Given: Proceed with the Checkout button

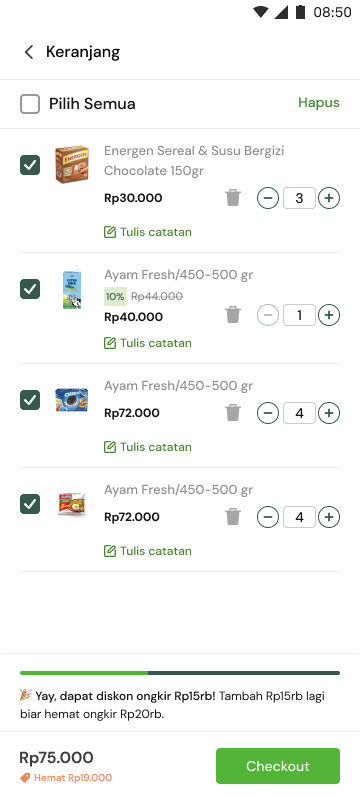Looking at the screenshot, I should tap(278, 766).
